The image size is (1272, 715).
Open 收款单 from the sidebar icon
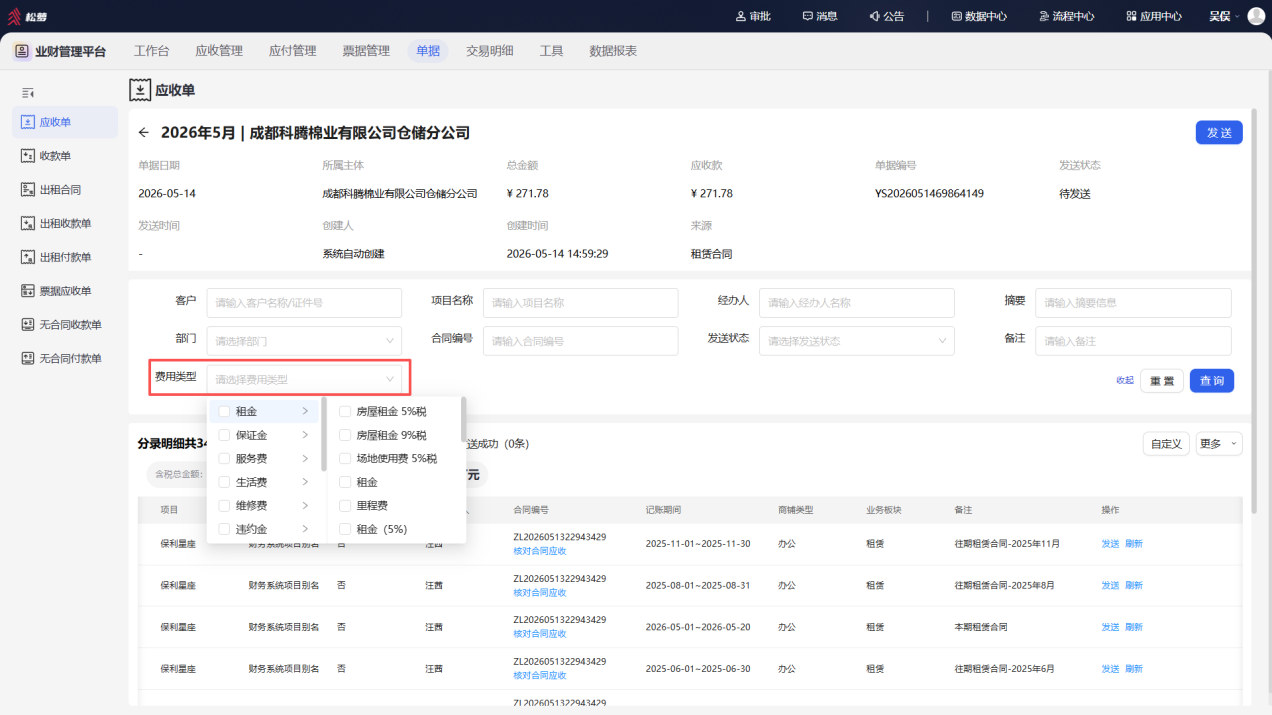(x=28, y=156)
